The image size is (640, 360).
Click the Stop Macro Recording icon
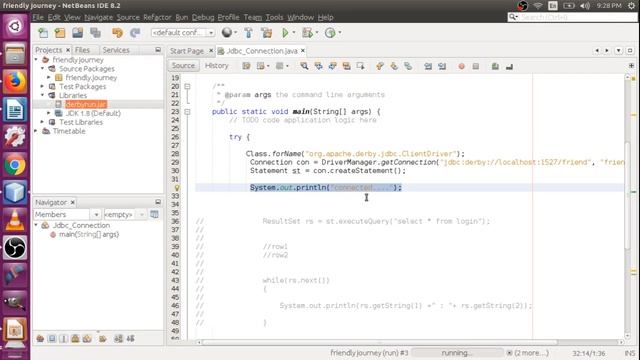click(476, 66)
